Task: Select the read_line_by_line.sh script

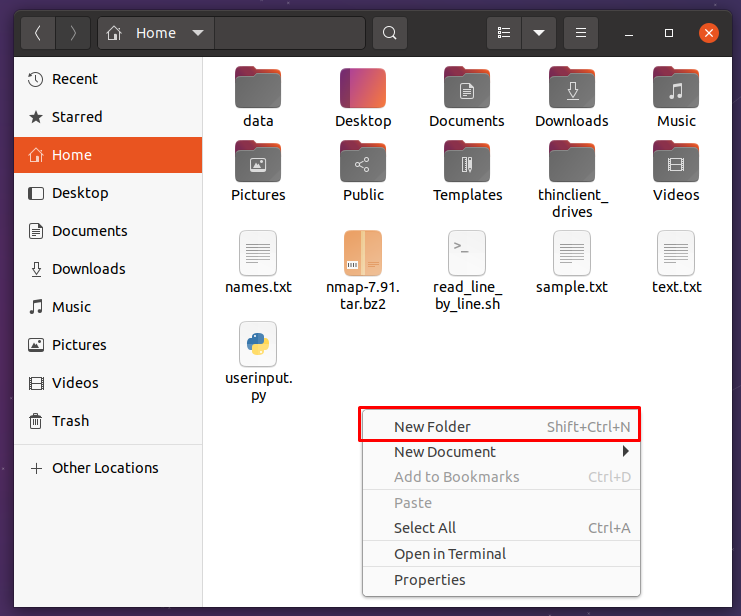Action: pos(467,270)
